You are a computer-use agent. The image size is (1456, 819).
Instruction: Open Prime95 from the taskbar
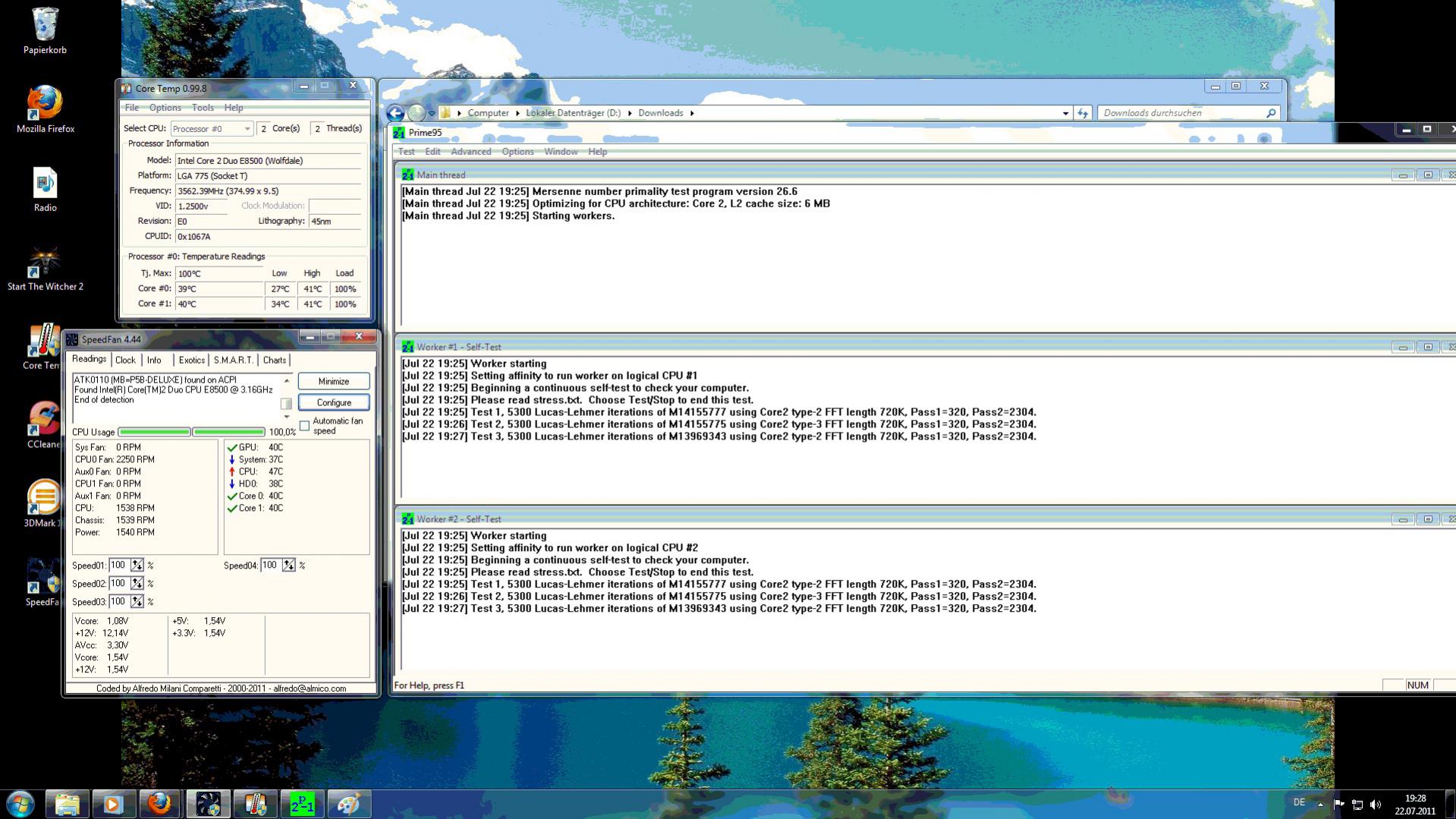pos(302,804)
